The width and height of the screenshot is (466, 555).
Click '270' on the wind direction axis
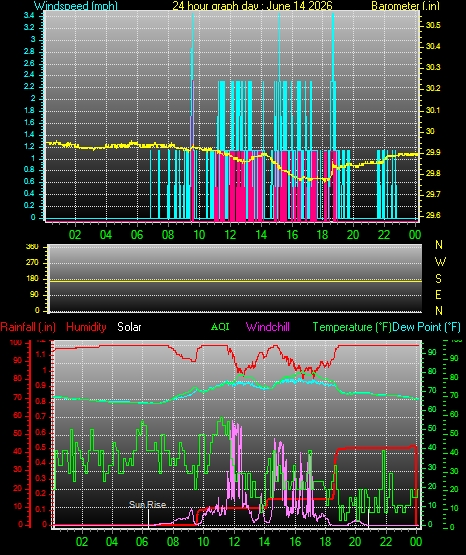coord(32,263)
